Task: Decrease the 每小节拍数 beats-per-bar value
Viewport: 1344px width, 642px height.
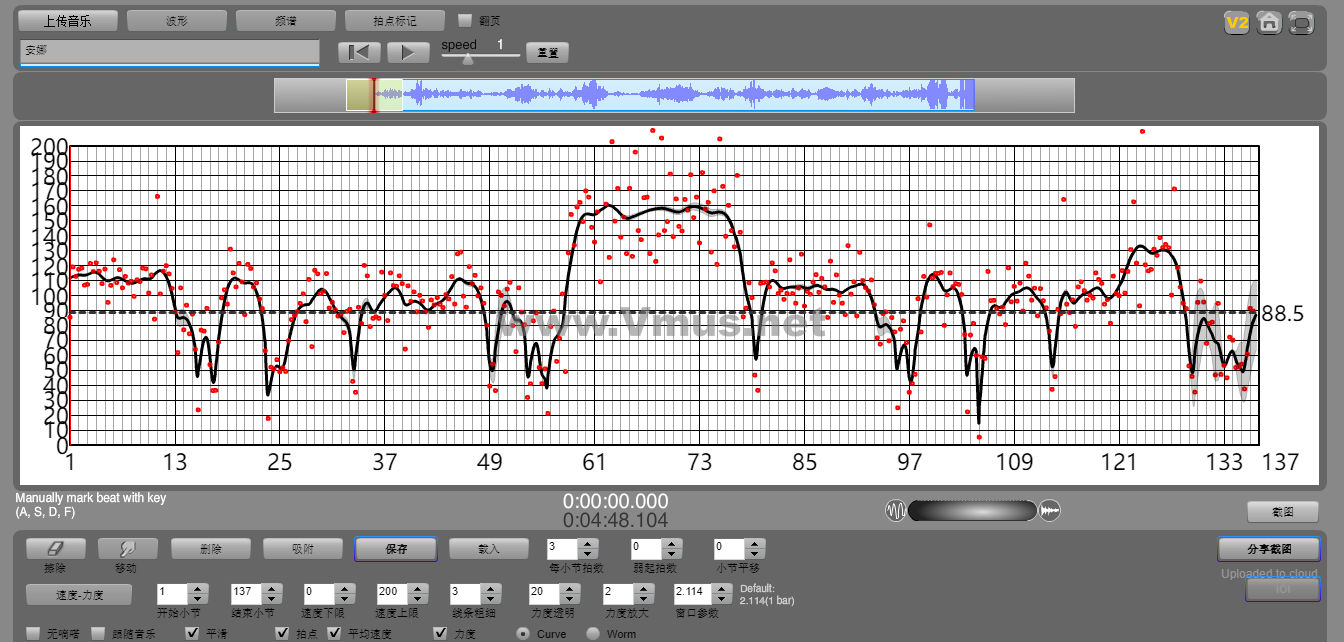Action: pos(588,553)
